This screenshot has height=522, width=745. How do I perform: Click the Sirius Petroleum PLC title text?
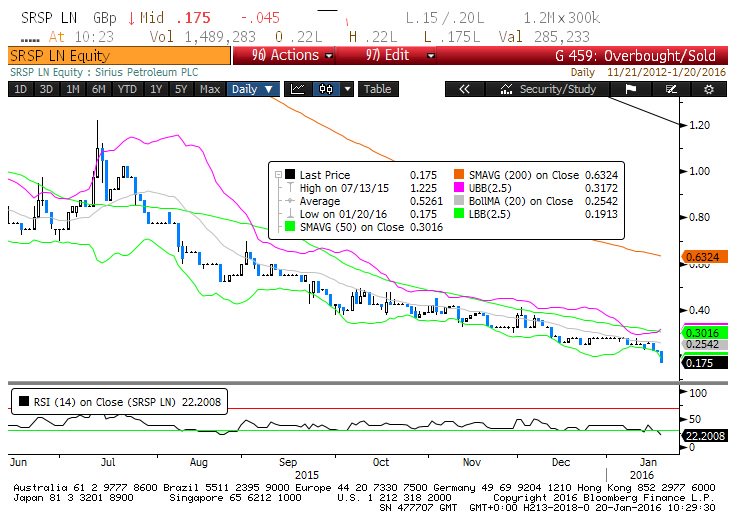(x=146, y=72)
